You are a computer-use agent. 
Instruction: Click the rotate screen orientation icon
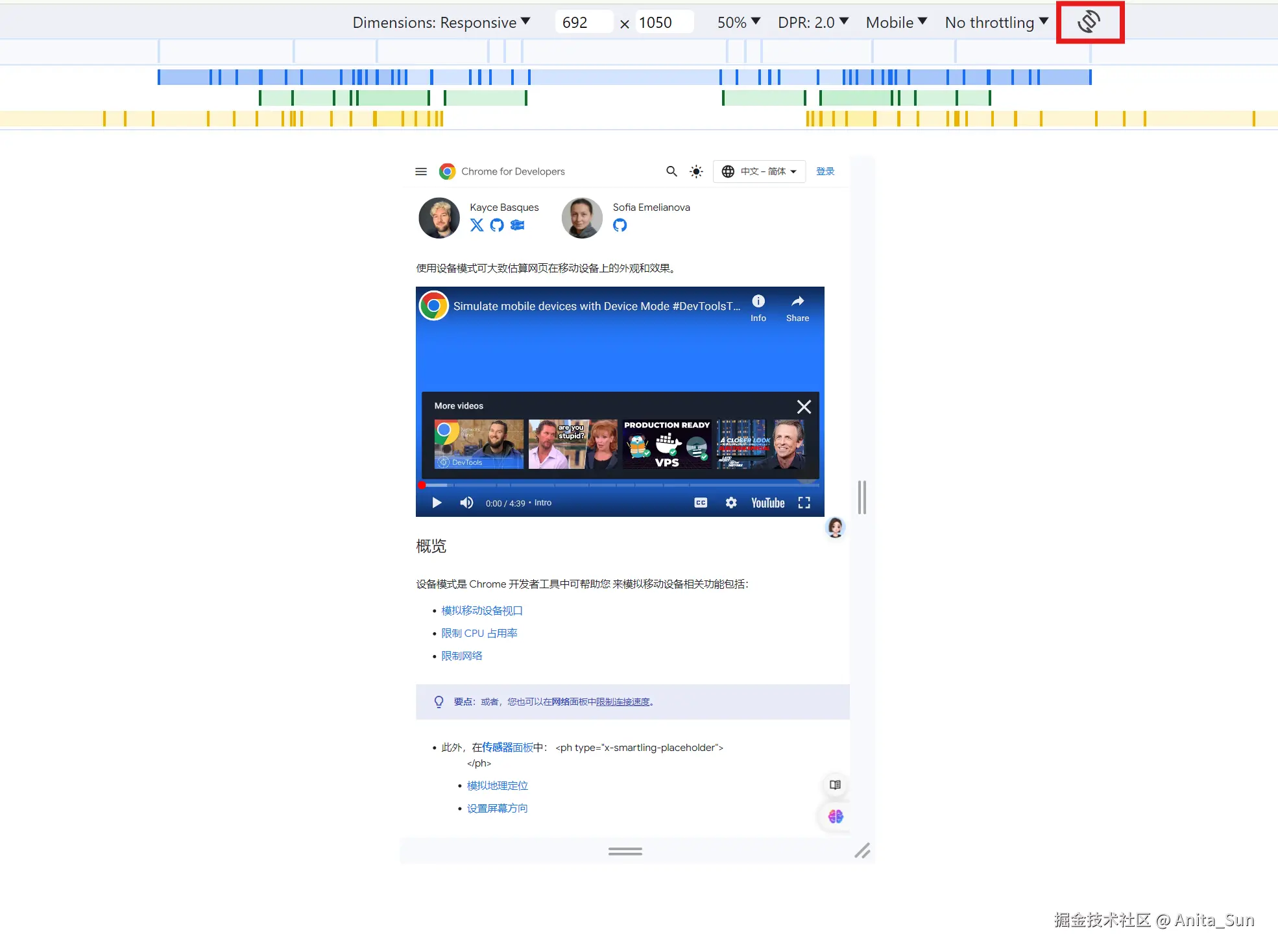pos(1089,22)
